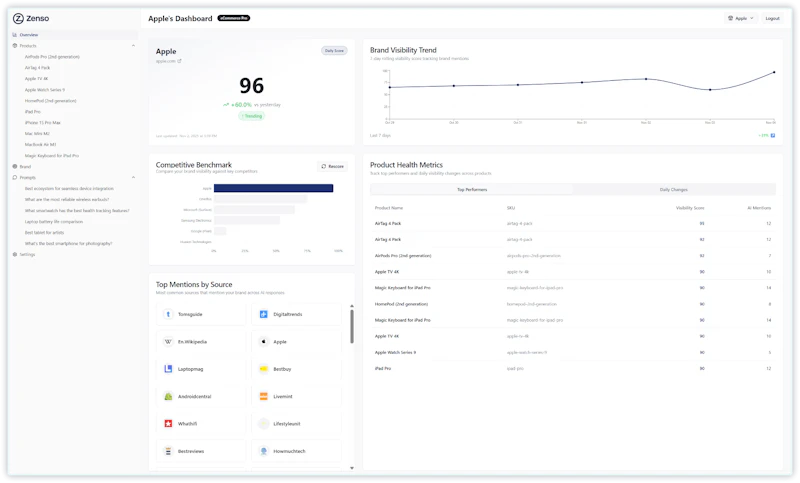Screen dimensions: 800x483
Task: Click the Livemint source icon
Action: 264,396
